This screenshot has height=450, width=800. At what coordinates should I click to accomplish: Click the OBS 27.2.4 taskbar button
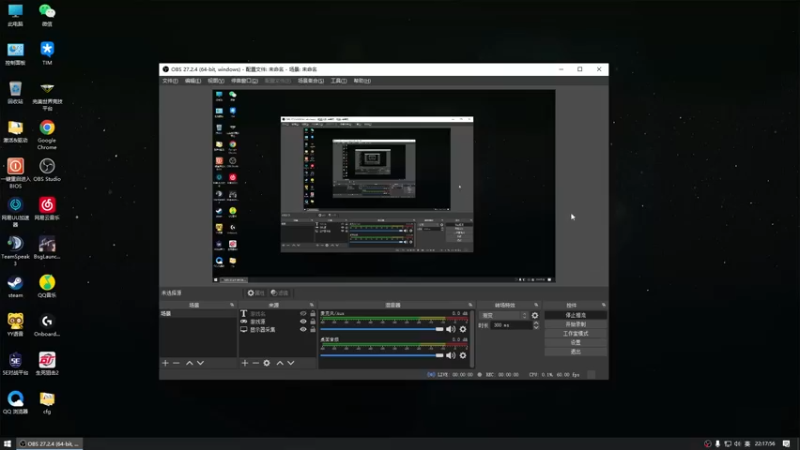point(50,443)
